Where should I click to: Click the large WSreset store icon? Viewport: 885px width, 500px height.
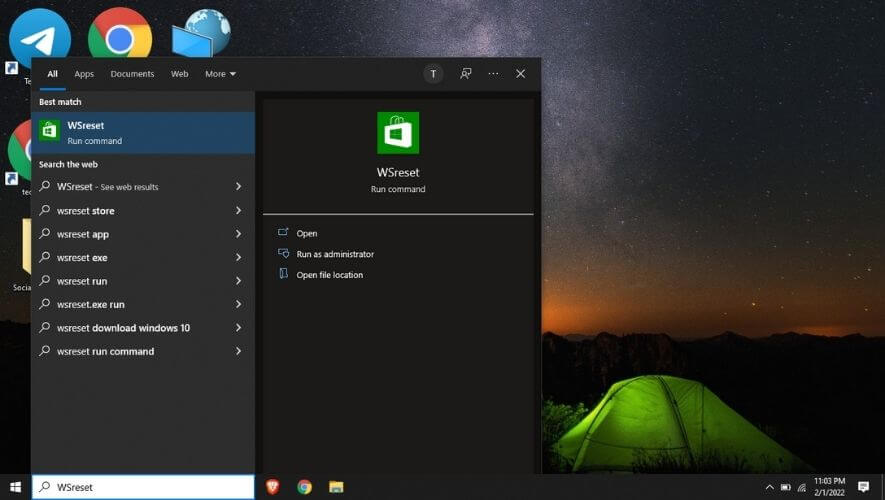click(398, 133)
